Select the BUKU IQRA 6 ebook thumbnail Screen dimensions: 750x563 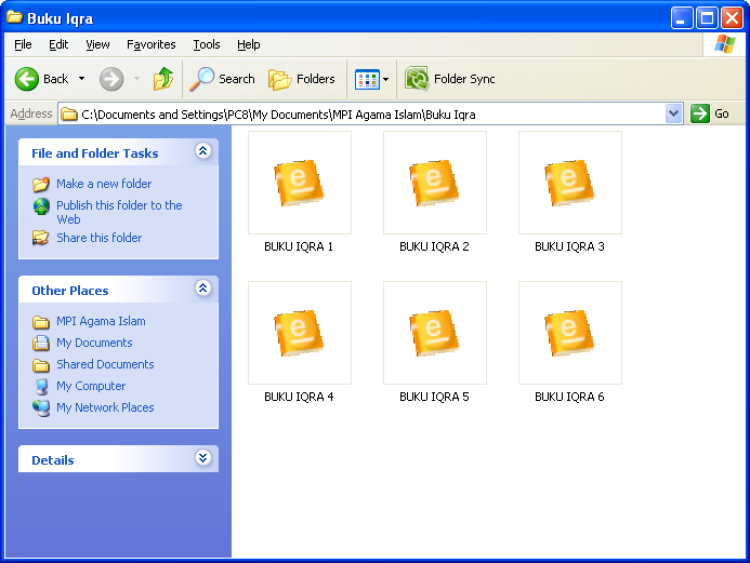[570, 333]
